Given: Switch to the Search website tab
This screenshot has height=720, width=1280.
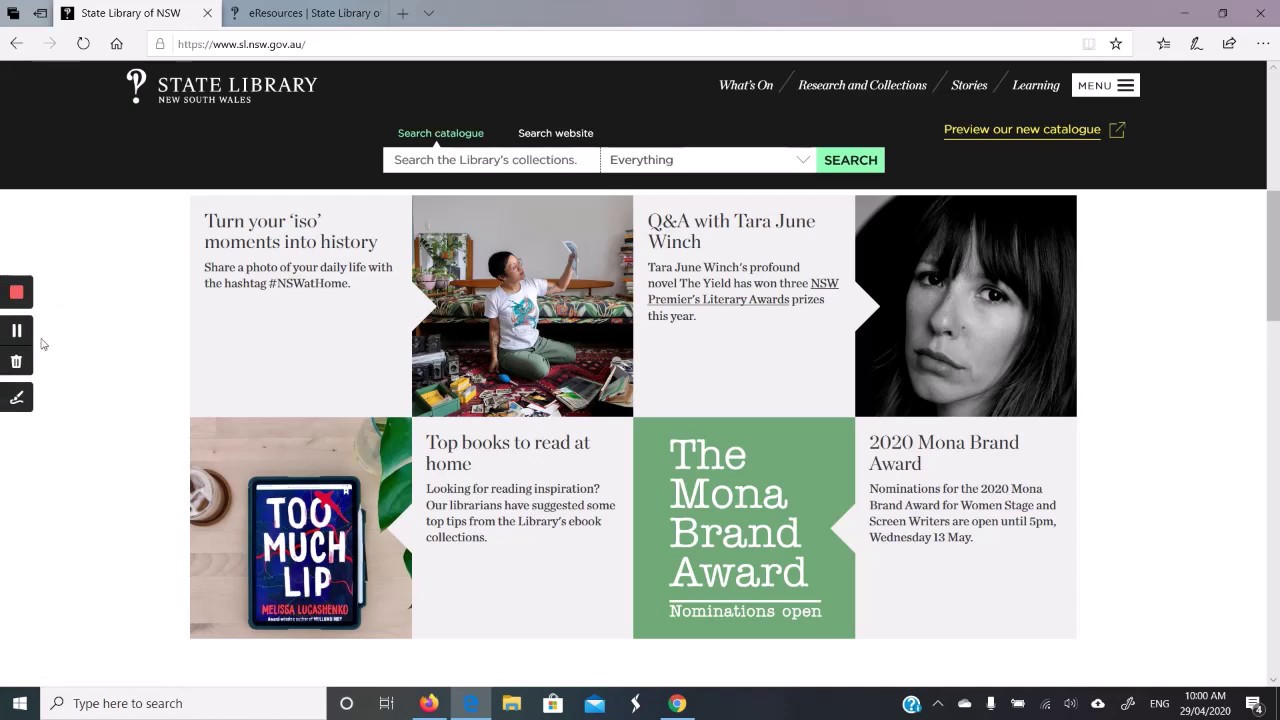Looking at the screenshot, I should (x=555, y=133).
